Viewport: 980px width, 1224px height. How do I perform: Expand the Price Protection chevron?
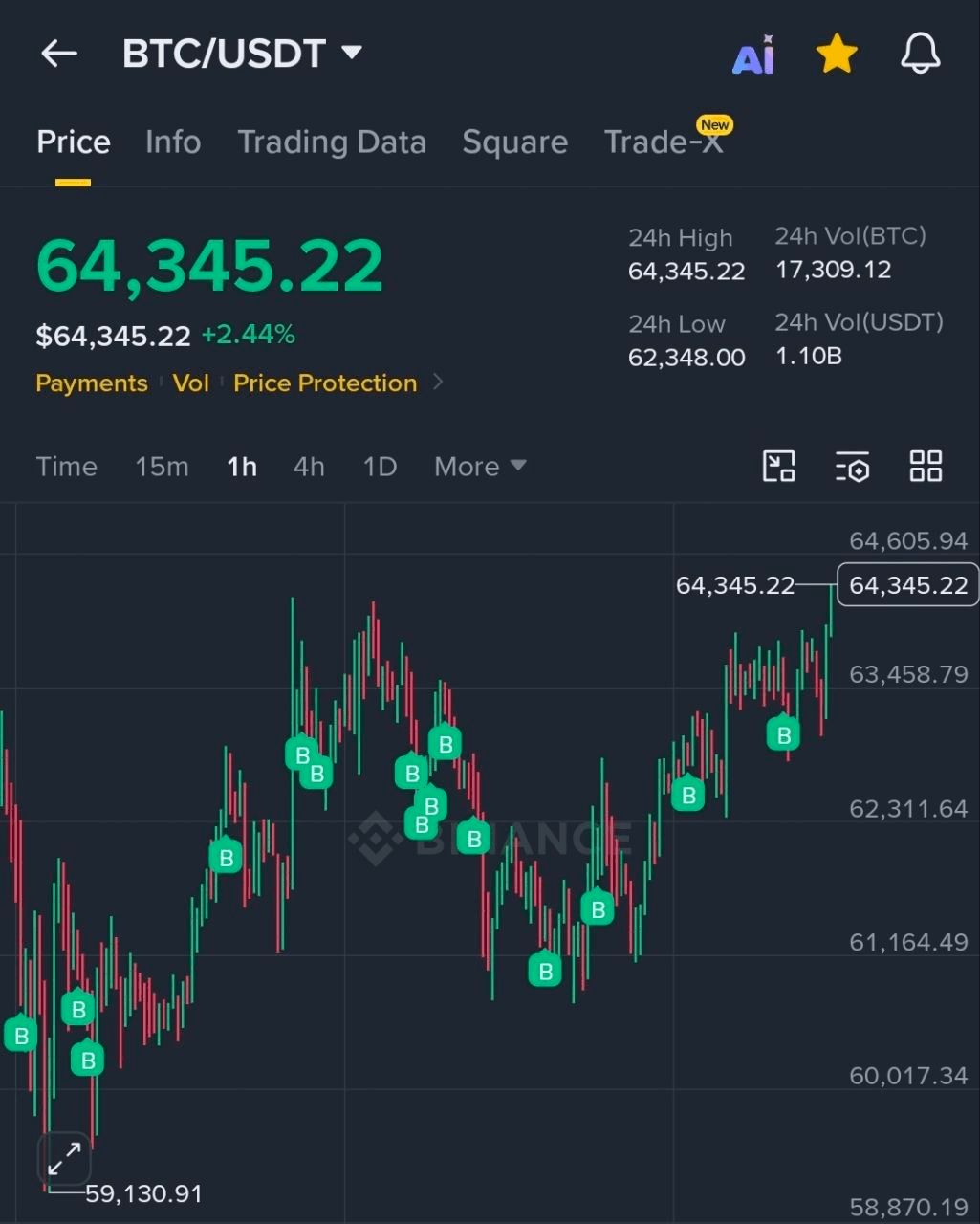point(438,382)
